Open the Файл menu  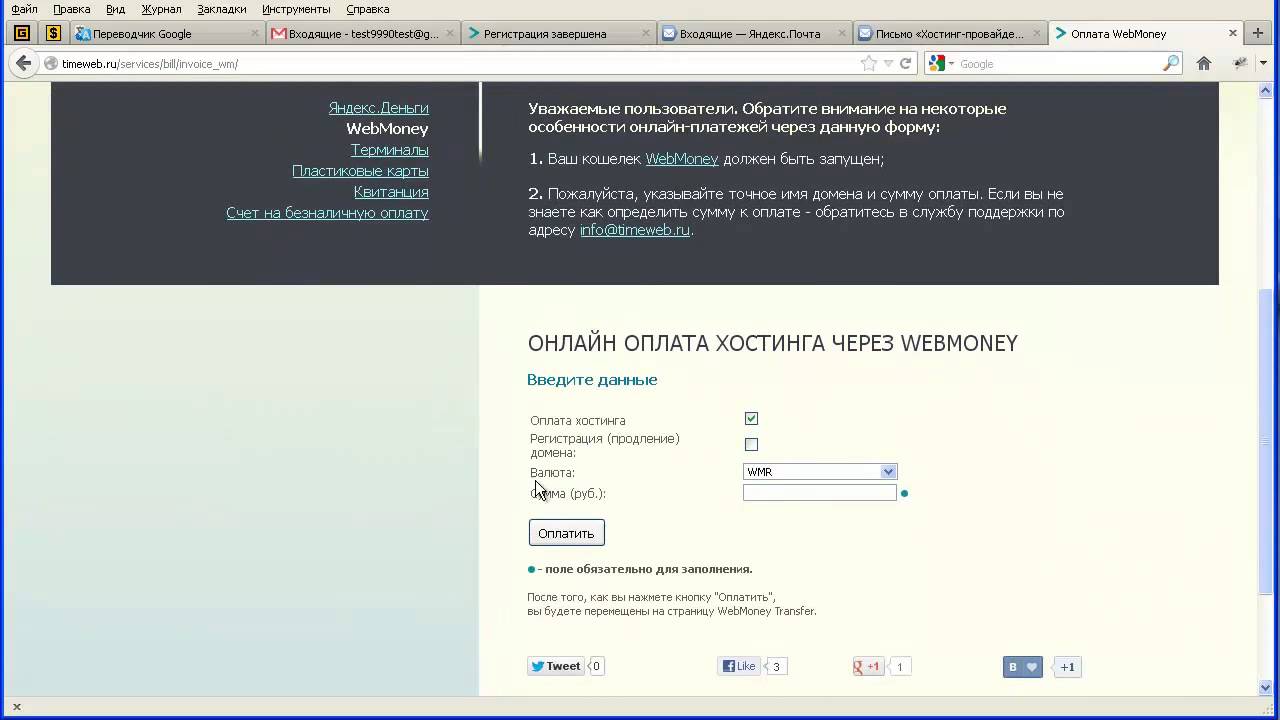click(24, 9)
